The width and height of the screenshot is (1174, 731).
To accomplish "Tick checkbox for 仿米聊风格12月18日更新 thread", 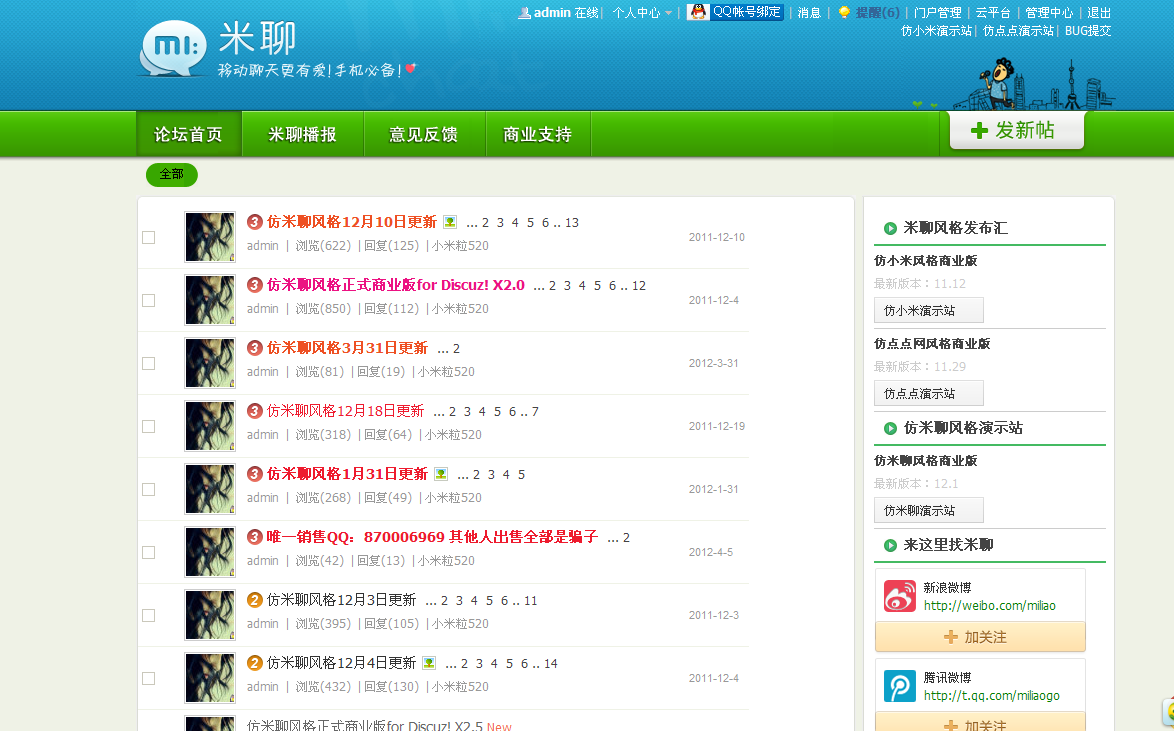I will [x=148, y=426].
